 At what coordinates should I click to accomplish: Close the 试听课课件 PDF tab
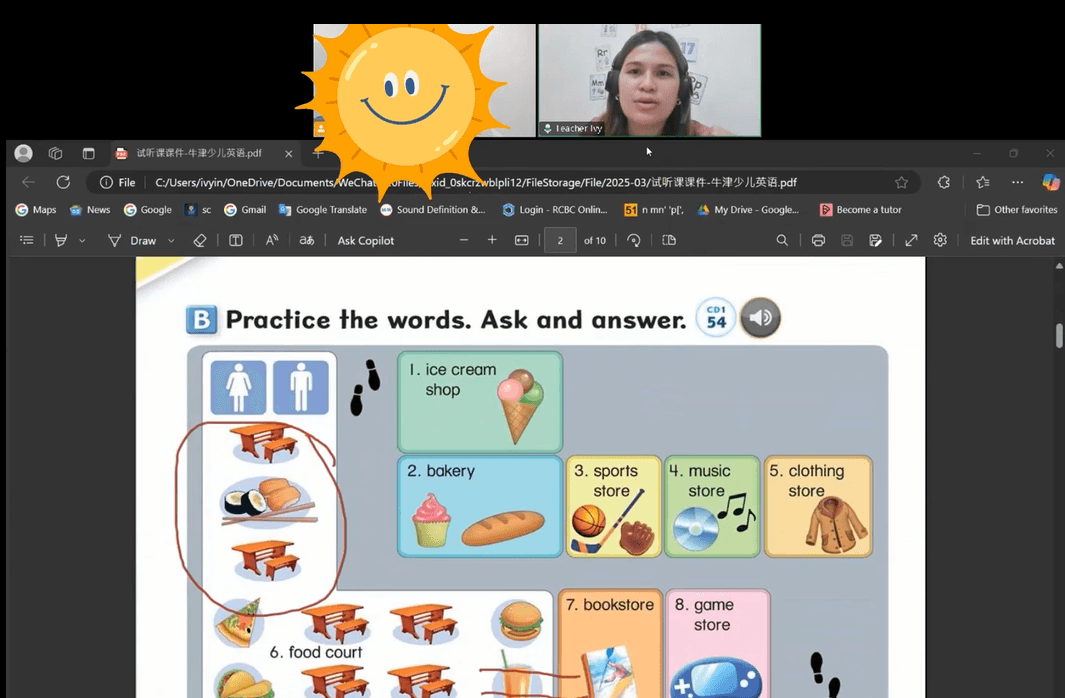pyautogui.click(x=289, y=154)
